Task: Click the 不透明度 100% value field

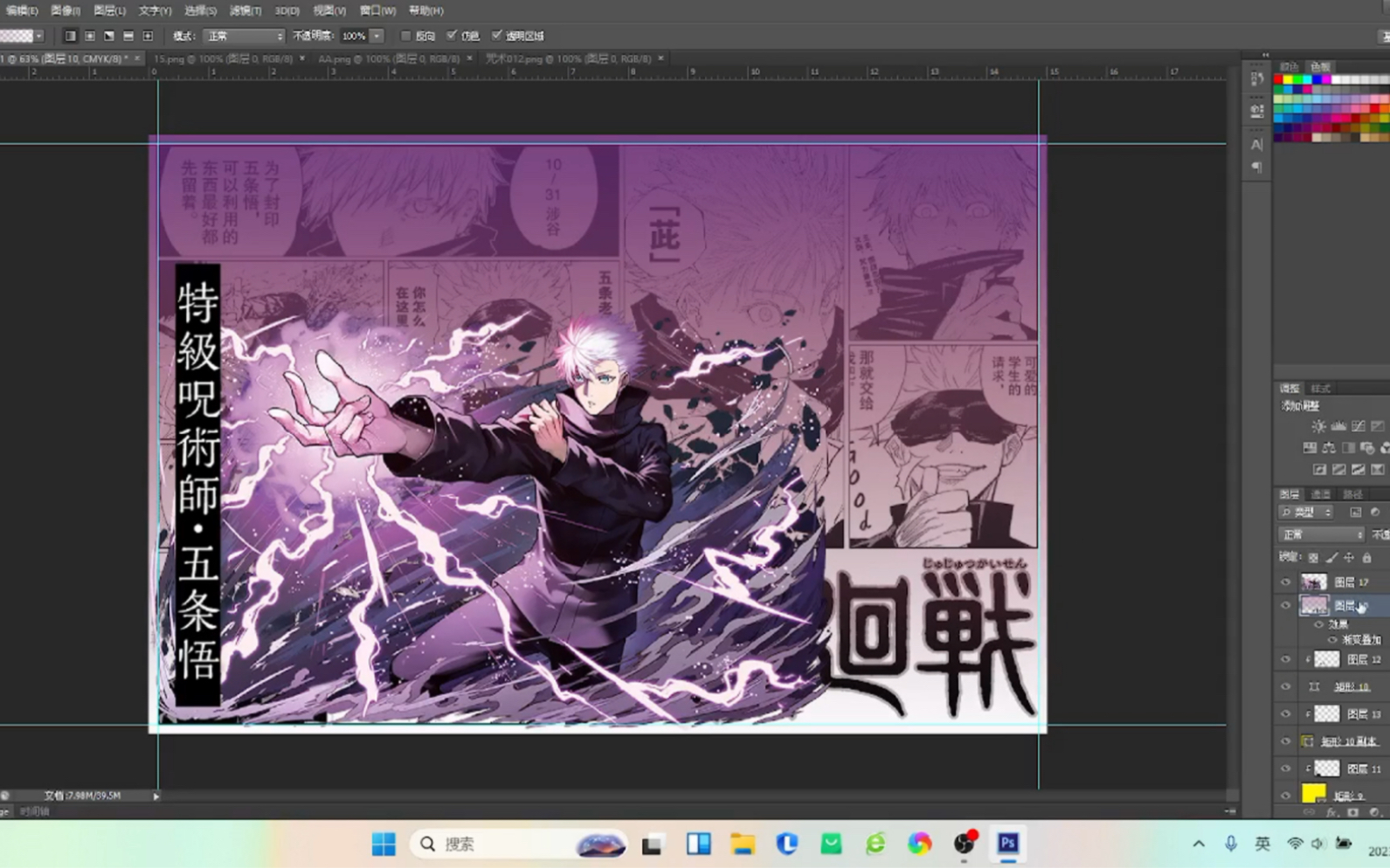Action: point(354,36)
